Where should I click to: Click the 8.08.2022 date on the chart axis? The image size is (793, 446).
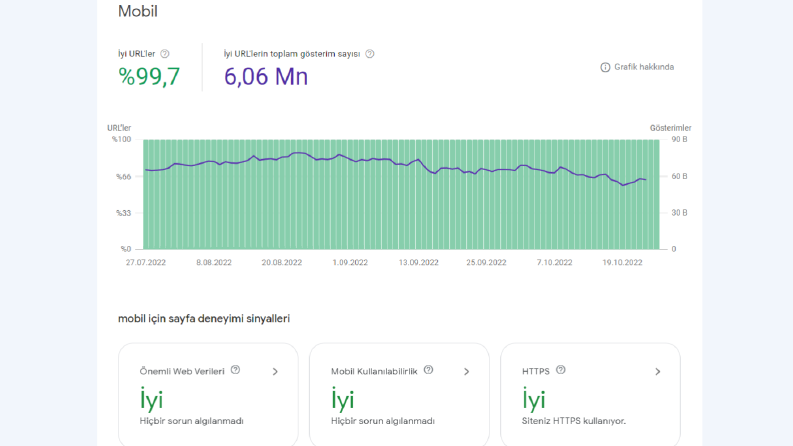pyautogui.click(x=214, y=262)
